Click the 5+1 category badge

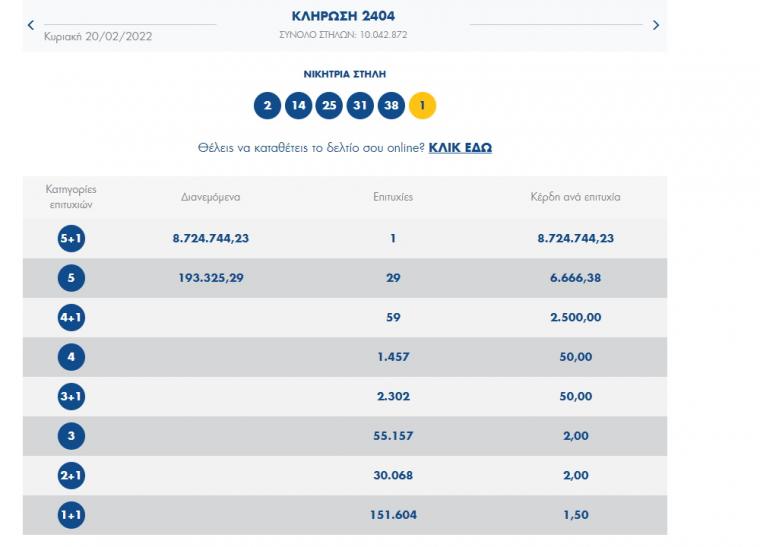coord(71,238)
